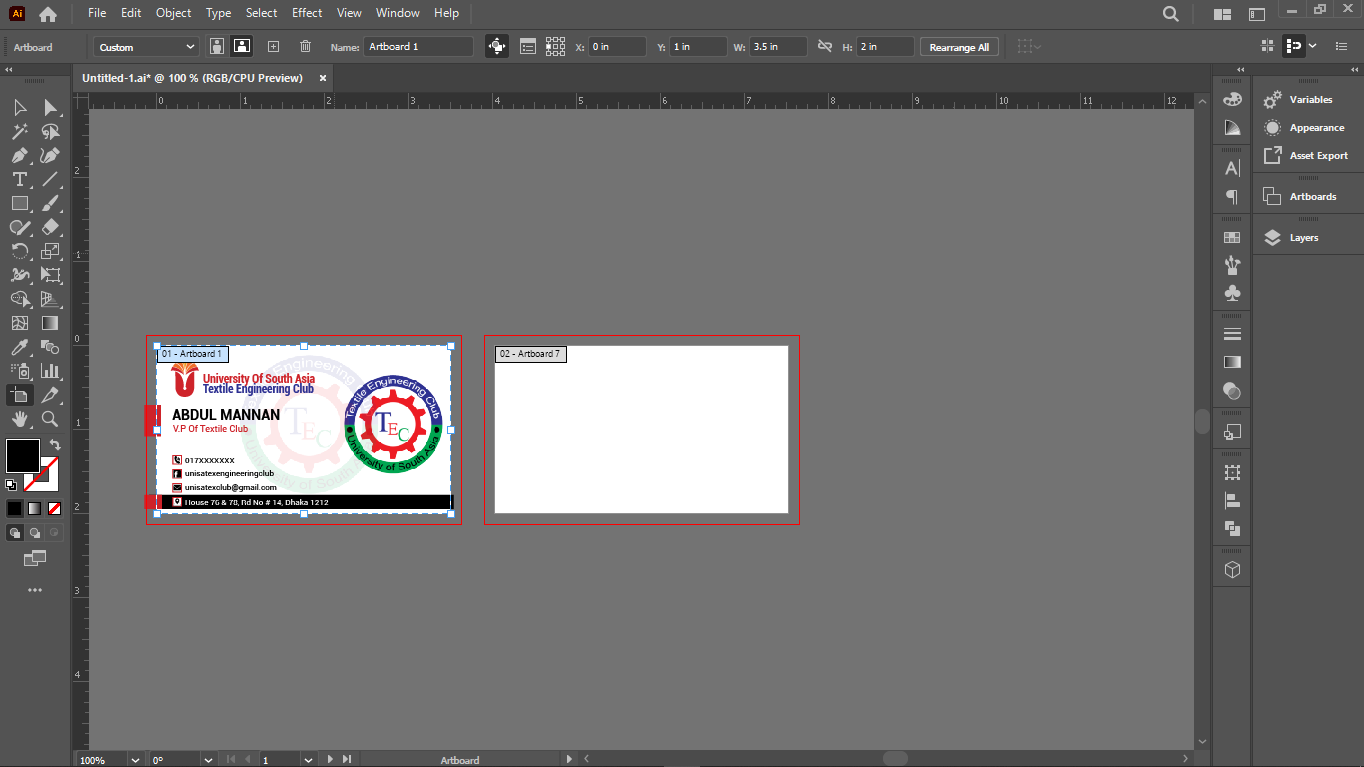1364x767 pixels.
Task: Select the Perspective Grid tool
Action: (x=50, y=299)
